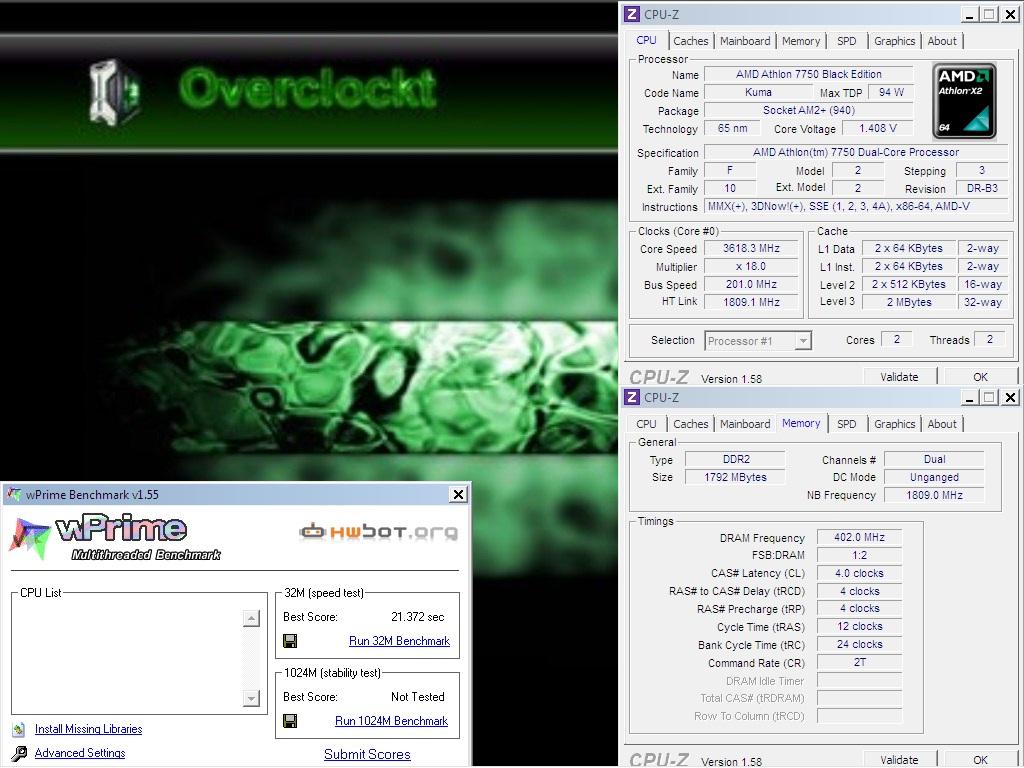Click the DRAM Frequency value 402.0 MHz
The height and width of the screenshot is (768, 1024).
click(859, 537)
